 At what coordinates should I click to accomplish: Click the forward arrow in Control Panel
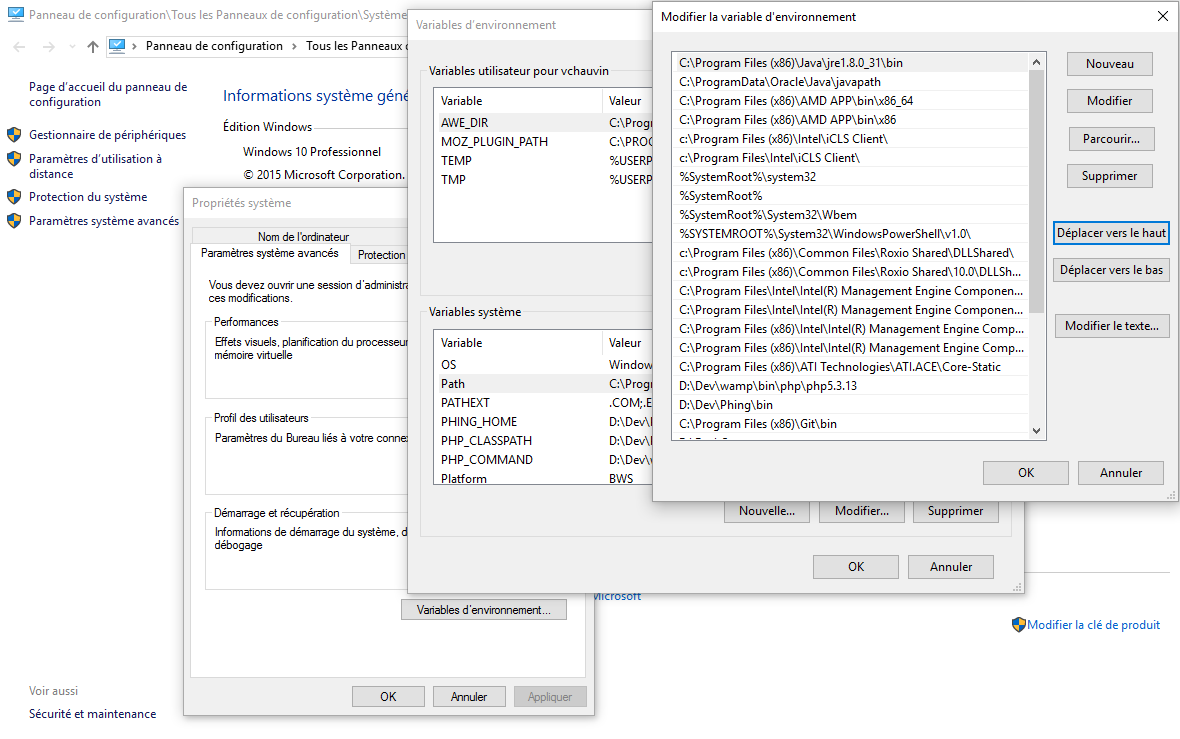pyautogui.click(x=49, y=47)
